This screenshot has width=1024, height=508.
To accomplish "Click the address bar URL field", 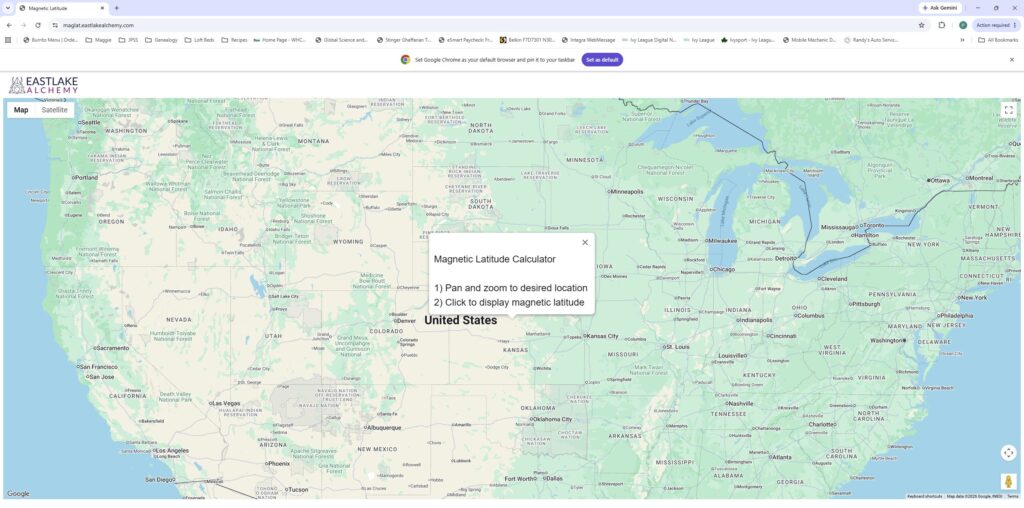I will (x=483, y=25).
